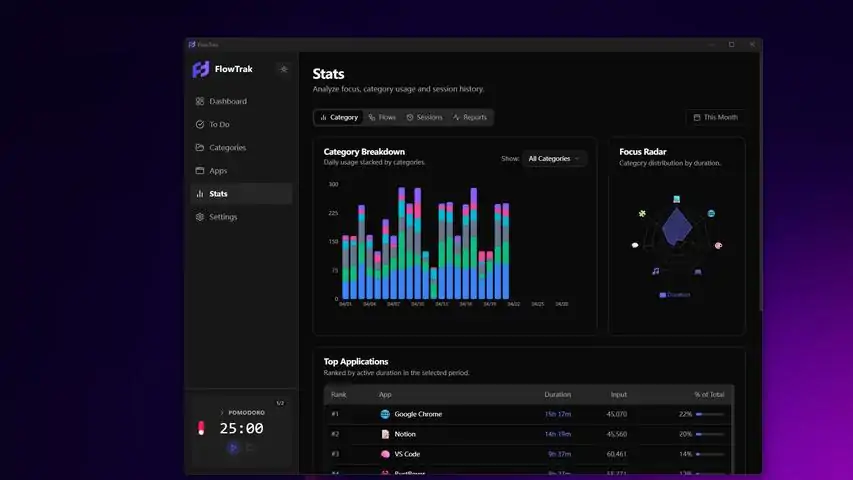Toggle the Duration legend in Focus Radar
853x480 pixels.
[675, 295]
